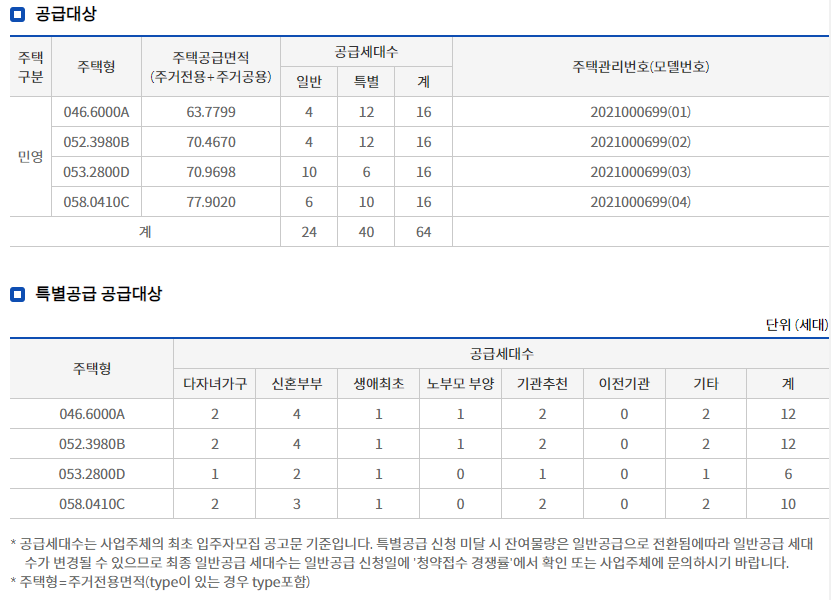Click 052.3980B row in special supply table
The height and width of the screenshot is (600, 831).
coord(419,444)
